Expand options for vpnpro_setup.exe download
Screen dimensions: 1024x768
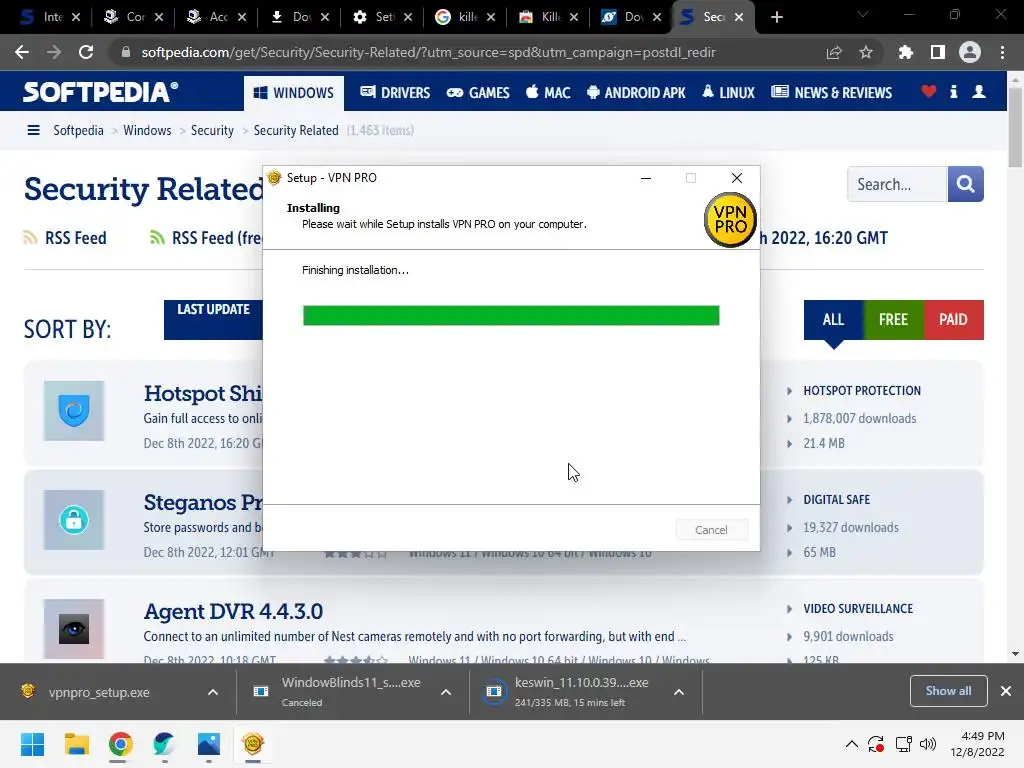coord(213,692)
